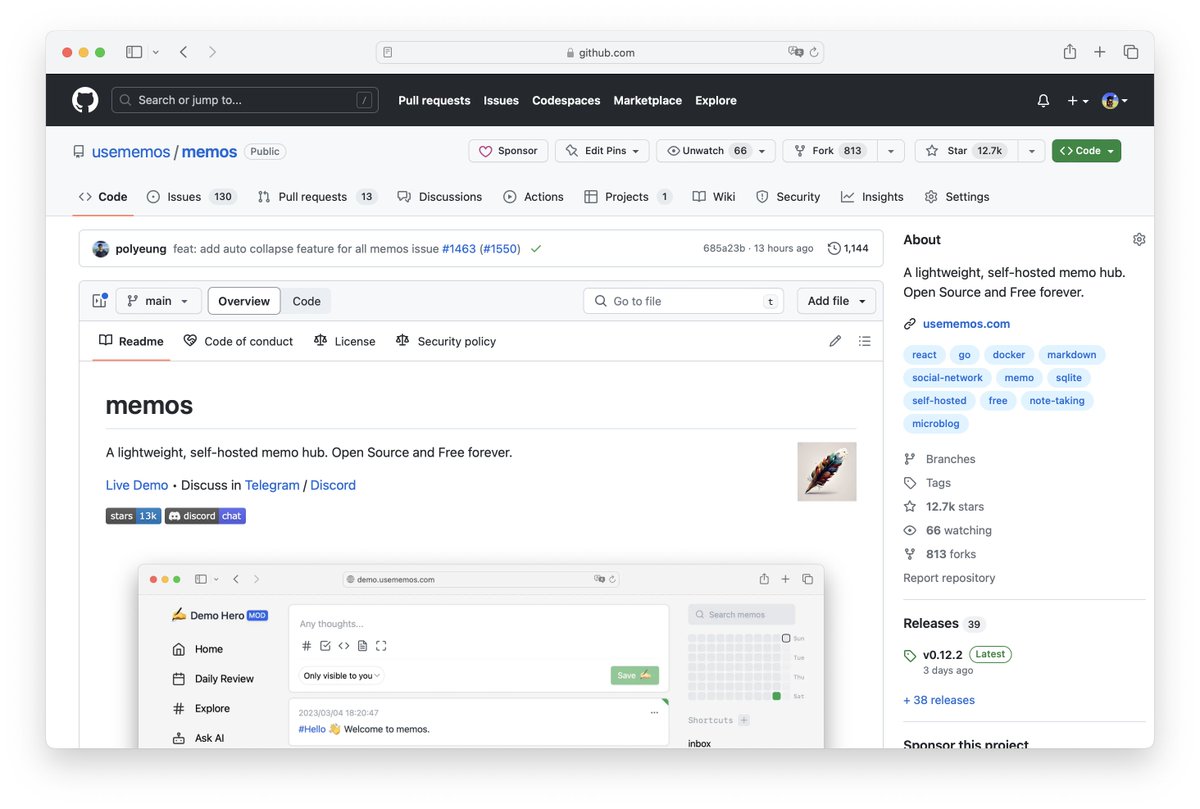Image resolution: width=1200 pixels, height=809 pixels.
Task: Switch to the Issues tab
Action: 191,197
